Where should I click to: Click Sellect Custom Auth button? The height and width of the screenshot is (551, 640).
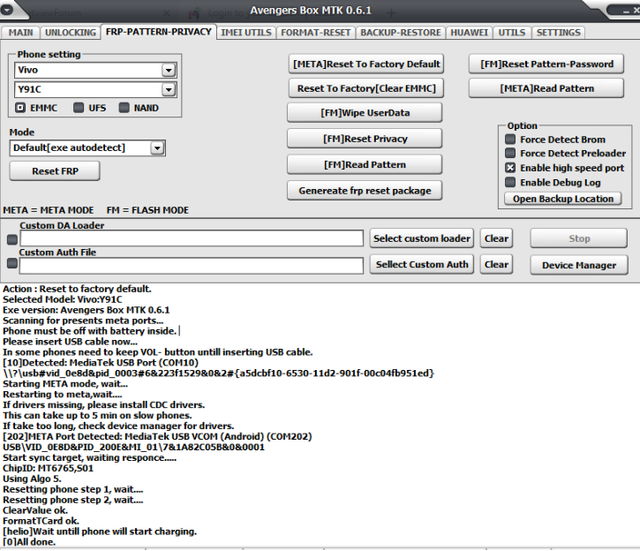pyautogui.click(x=422, y=264)
